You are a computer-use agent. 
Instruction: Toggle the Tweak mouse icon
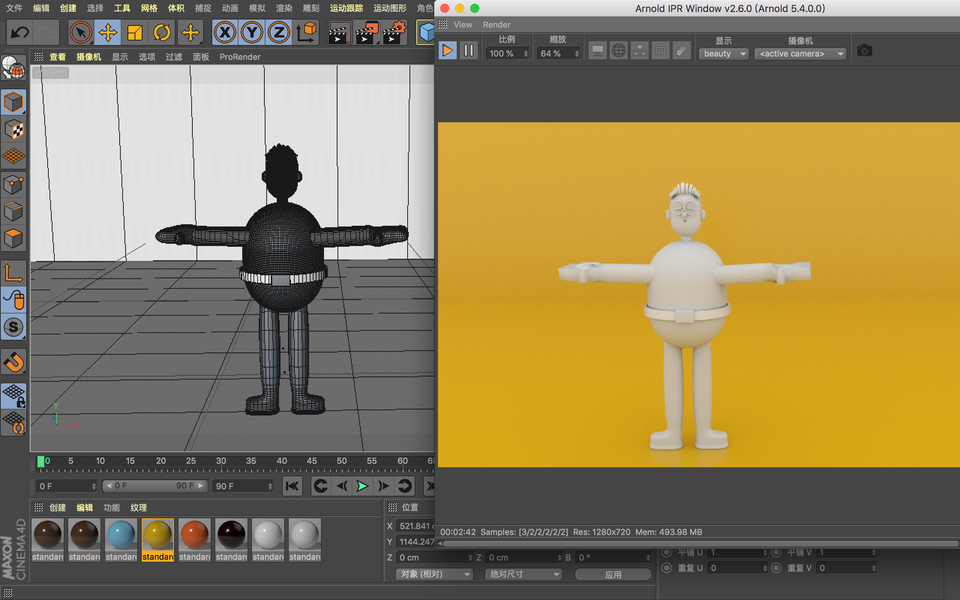click(13, 300)
